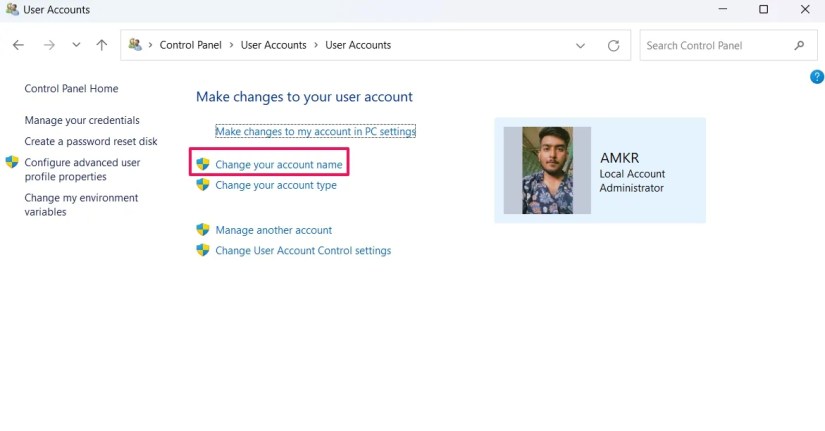Click the blue Help question mark icon
Image resolution: width=825 pixels, height=431 pixels.
click(x=817, y=77)
